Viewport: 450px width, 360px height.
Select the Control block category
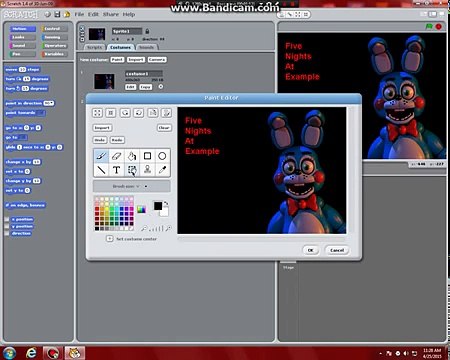pos(54,29)
